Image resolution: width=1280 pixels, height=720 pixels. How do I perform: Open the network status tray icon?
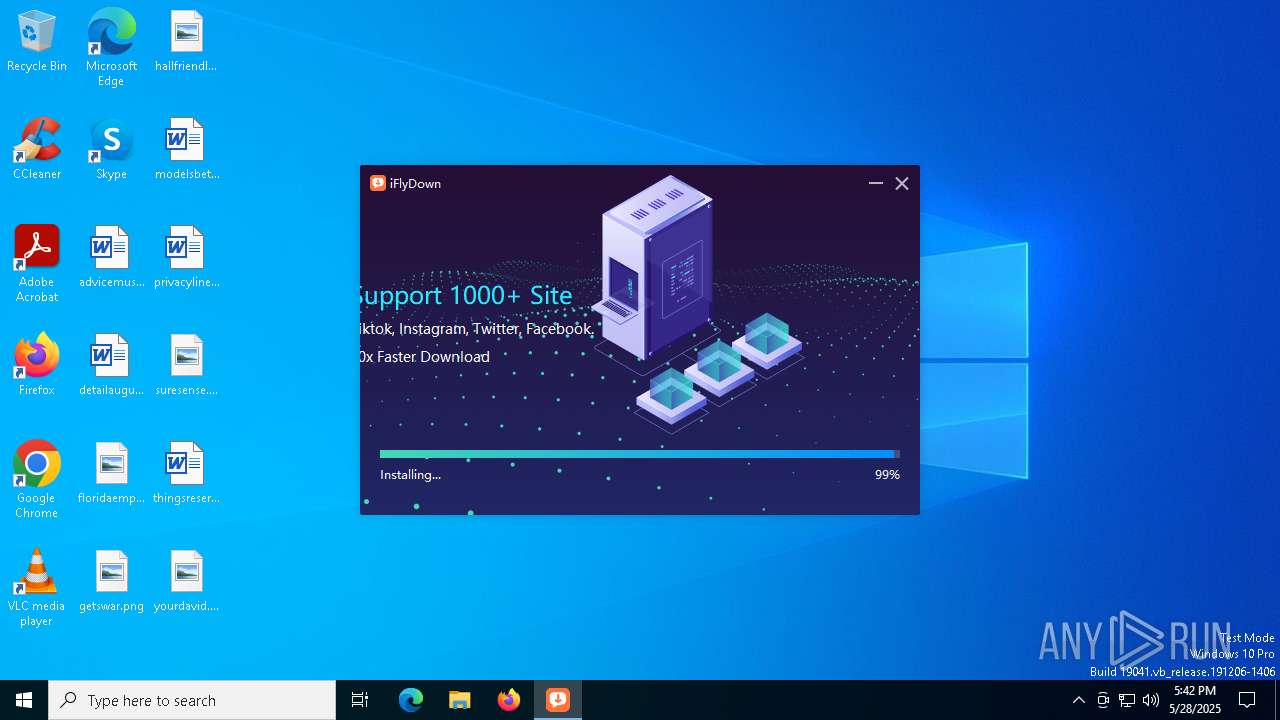[1127, 700]
